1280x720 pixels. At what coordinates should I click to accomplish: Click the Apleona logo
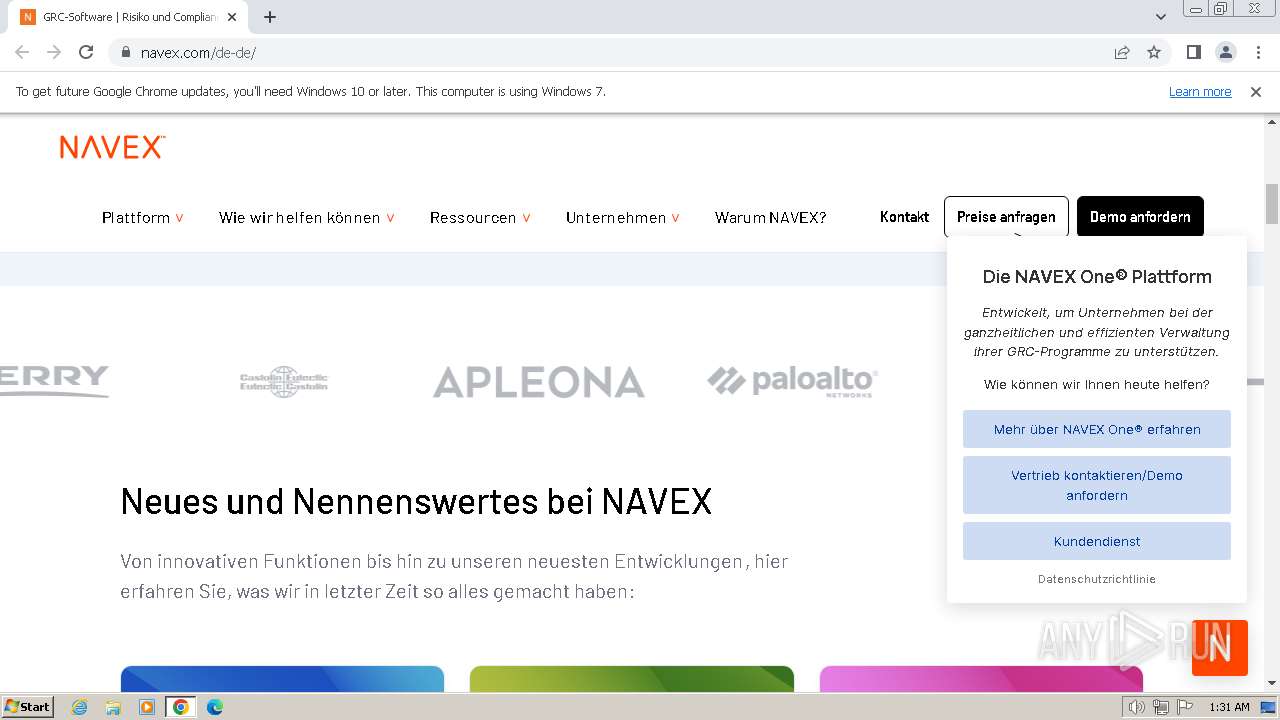pyautogui.click(x=539, y=382)
